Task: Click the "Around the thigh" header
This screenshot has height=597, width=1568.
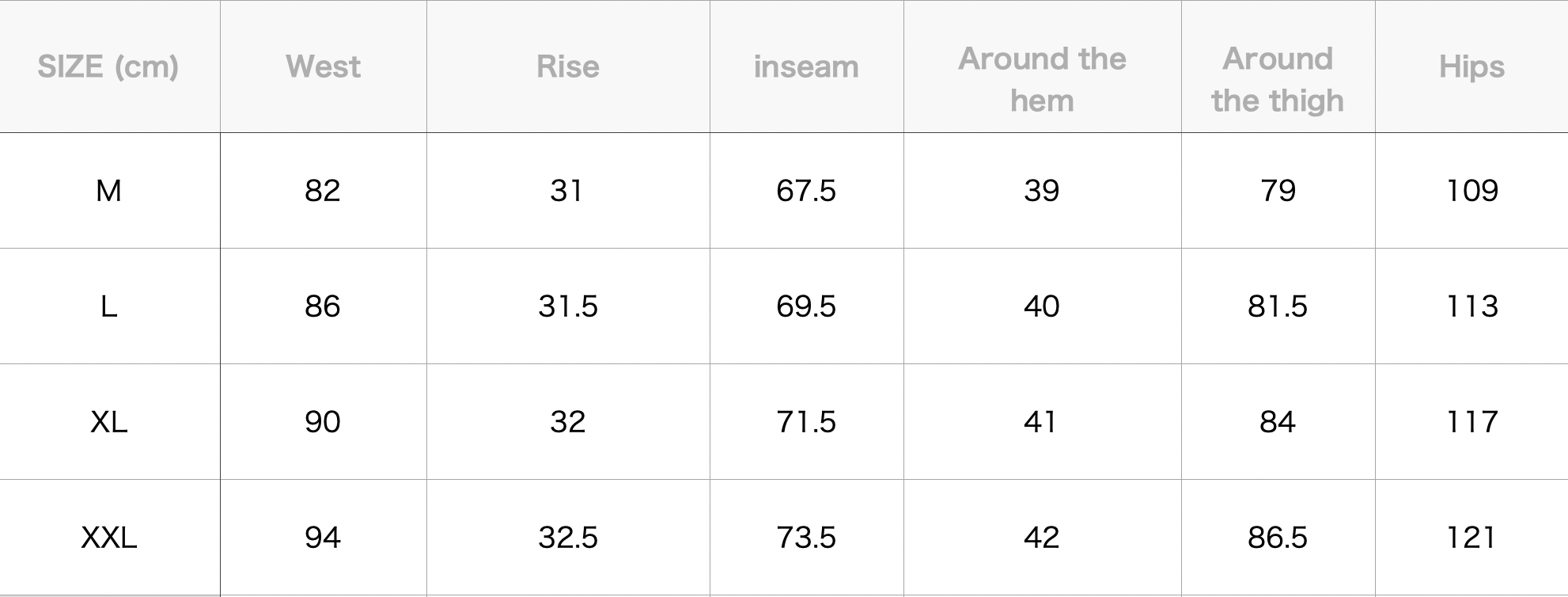Action: pos(1277,79)
